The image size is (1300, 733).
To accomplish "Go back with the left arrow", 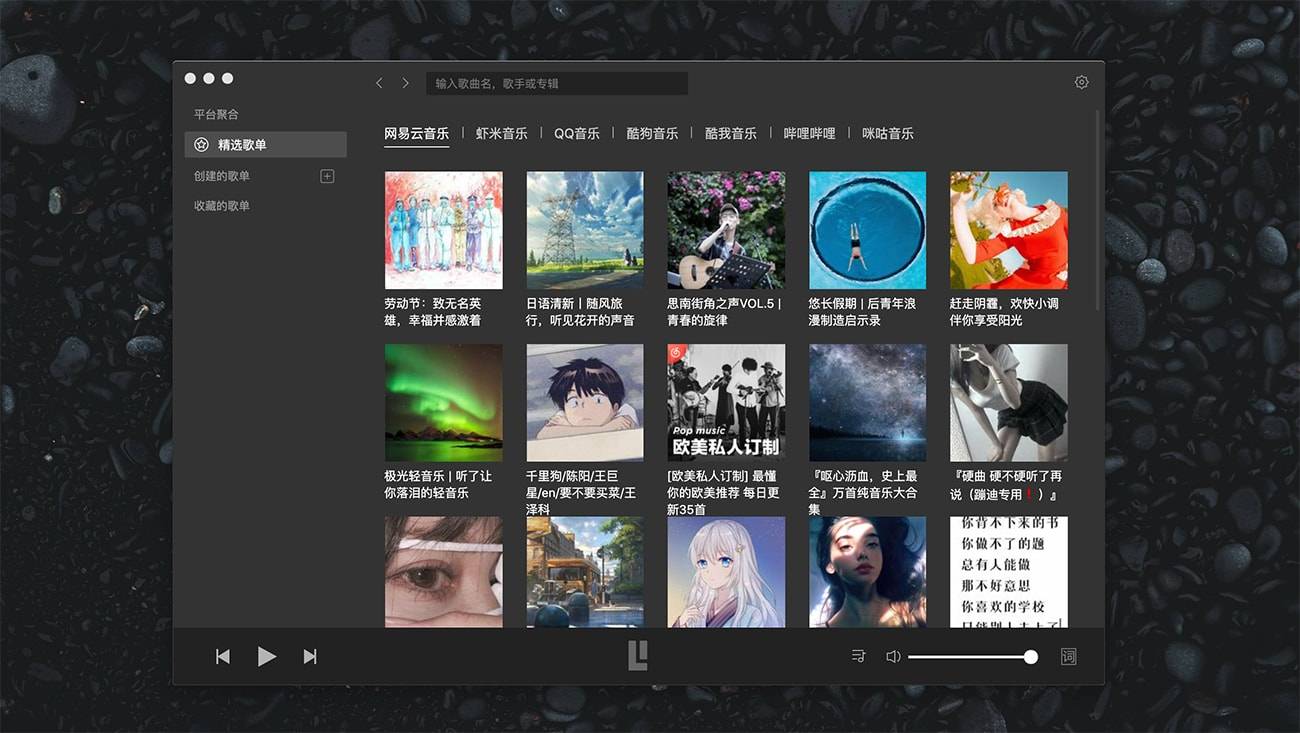I will point(379,83).
